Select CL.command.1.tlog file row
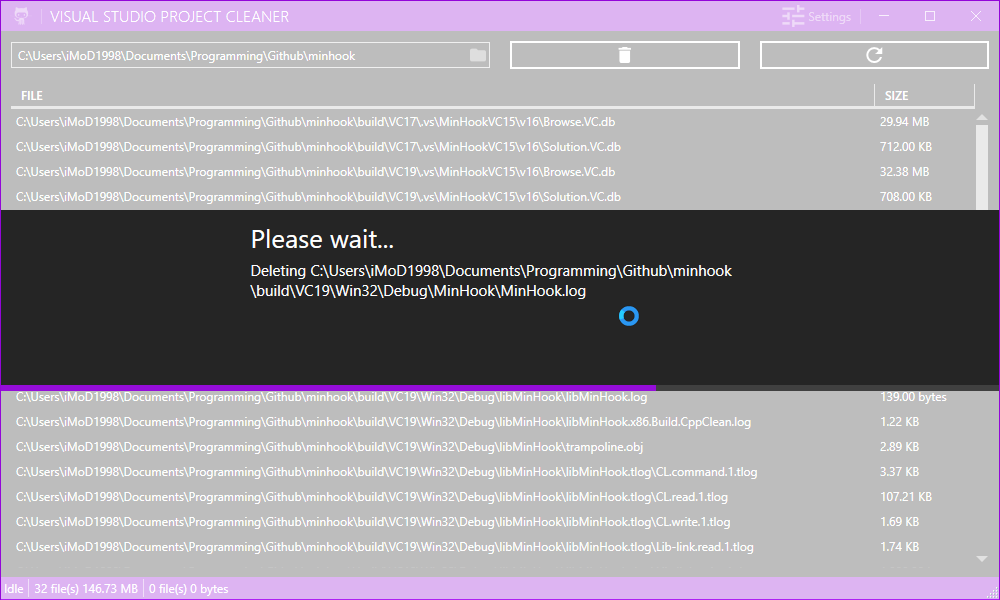Viewport: 1000px width, 600px height. coord(493,472)
